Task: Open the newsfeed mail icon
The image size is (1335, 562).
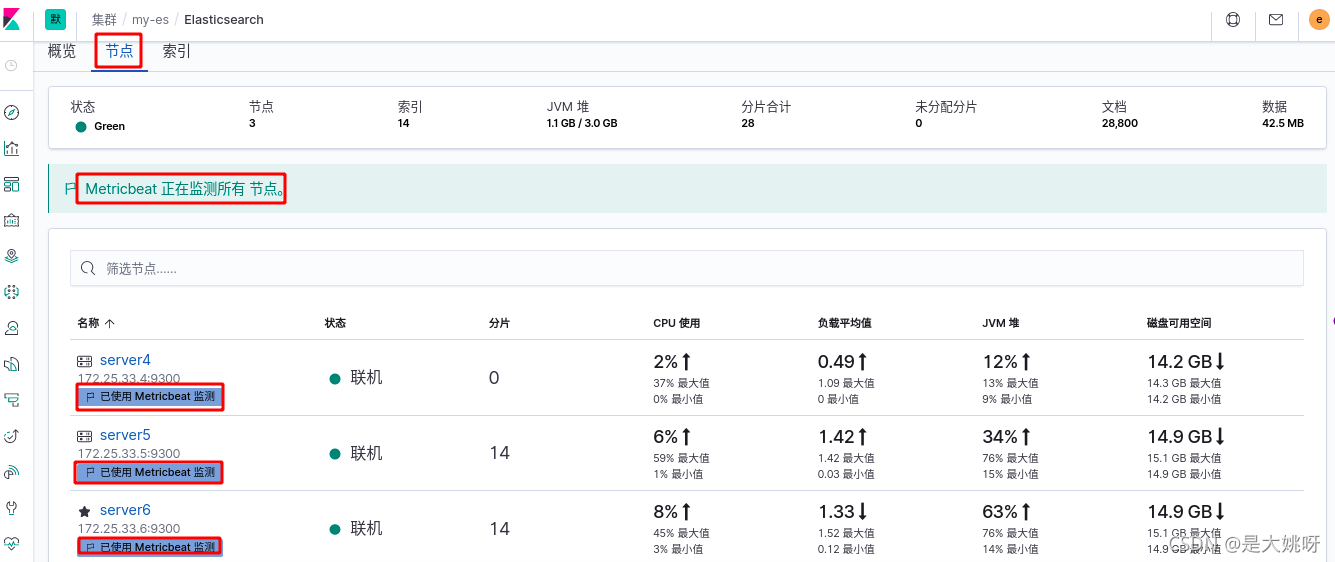Action: [1276, 19]
